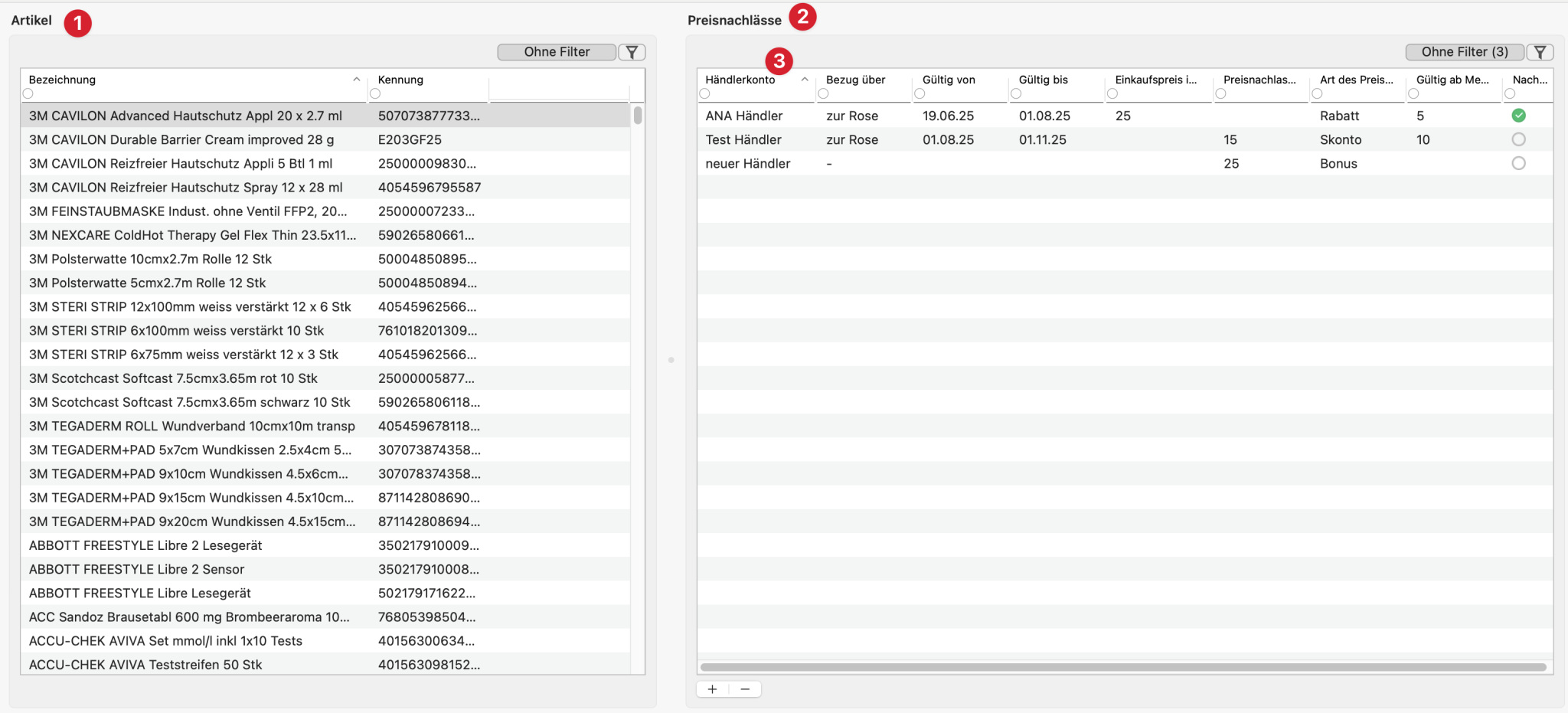Select ABBOTT FREESTYLE Libre 2 Sensor row
1568x713 pixels.
tap(325, 569)
